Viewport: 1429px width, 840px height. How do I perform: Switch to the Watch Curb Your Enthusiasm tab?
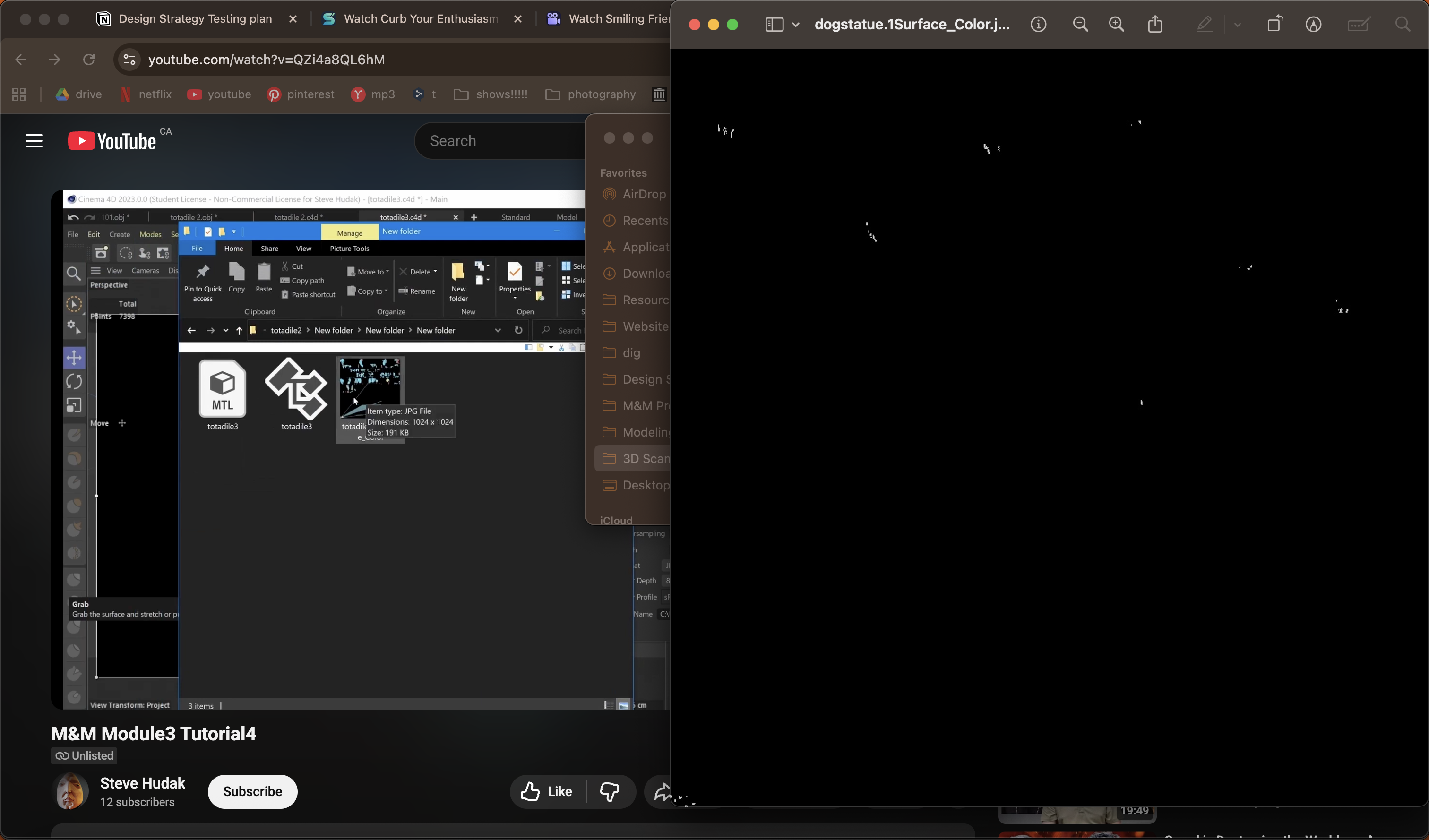pos(421,19)
